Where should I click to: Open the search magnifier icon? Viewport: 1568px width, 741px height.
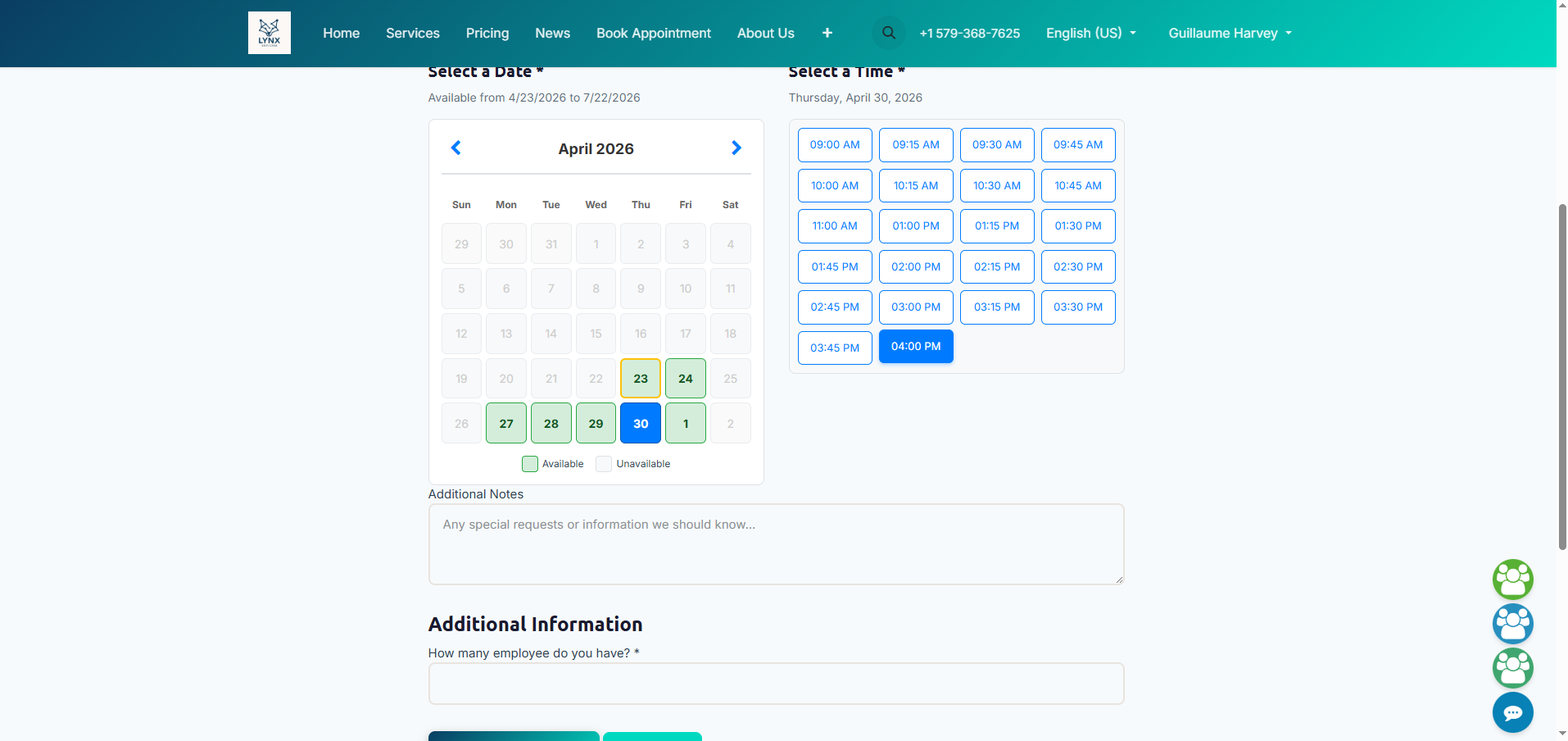tap(888, 33)
